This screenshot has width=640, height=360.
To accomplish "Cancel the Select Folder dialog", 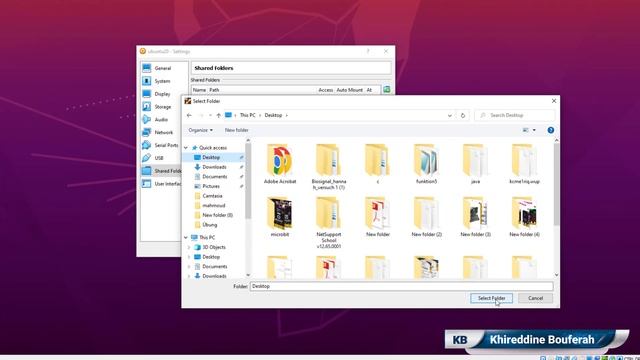I will coord(536,298).
